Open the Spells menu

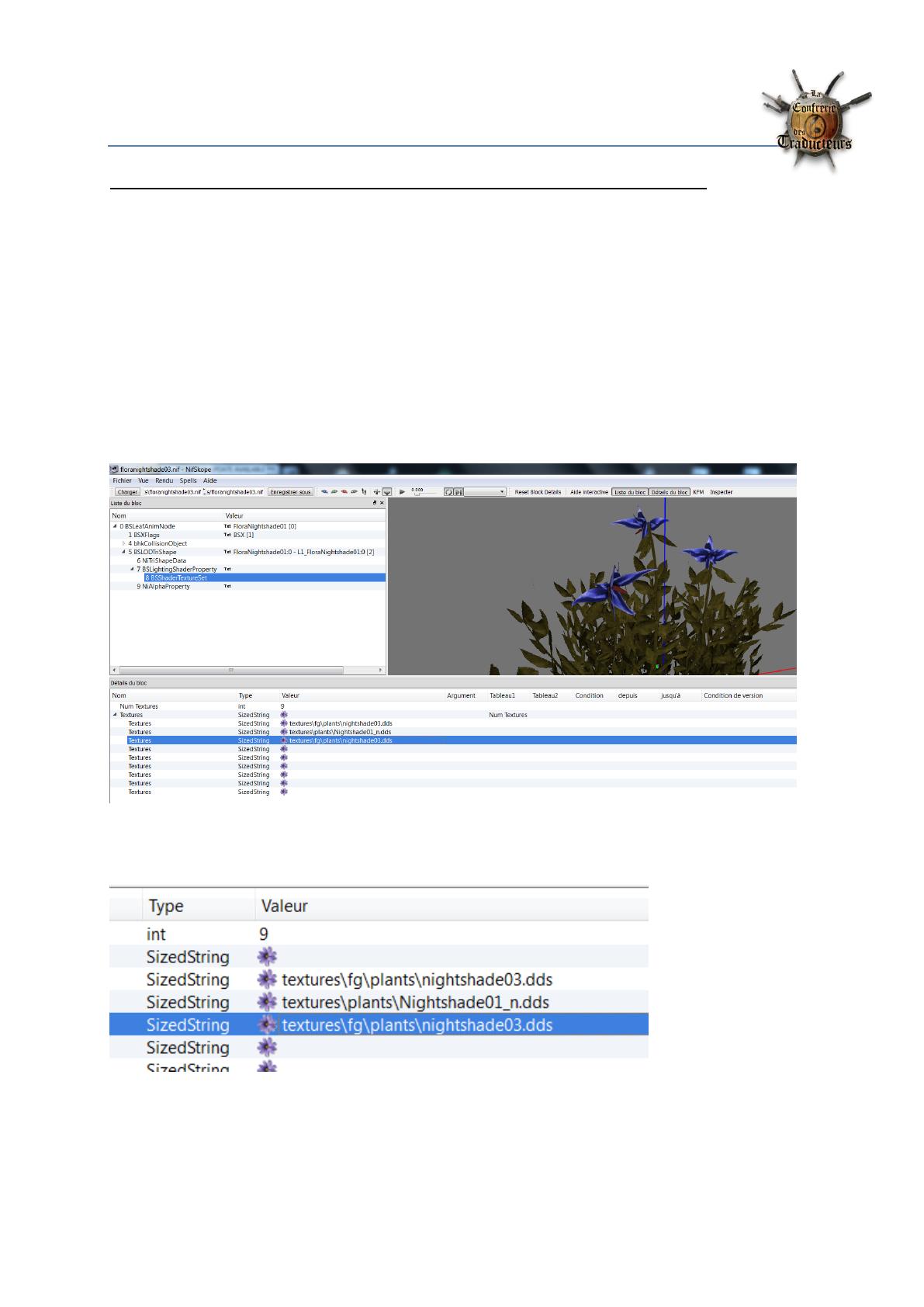(188, 480)
